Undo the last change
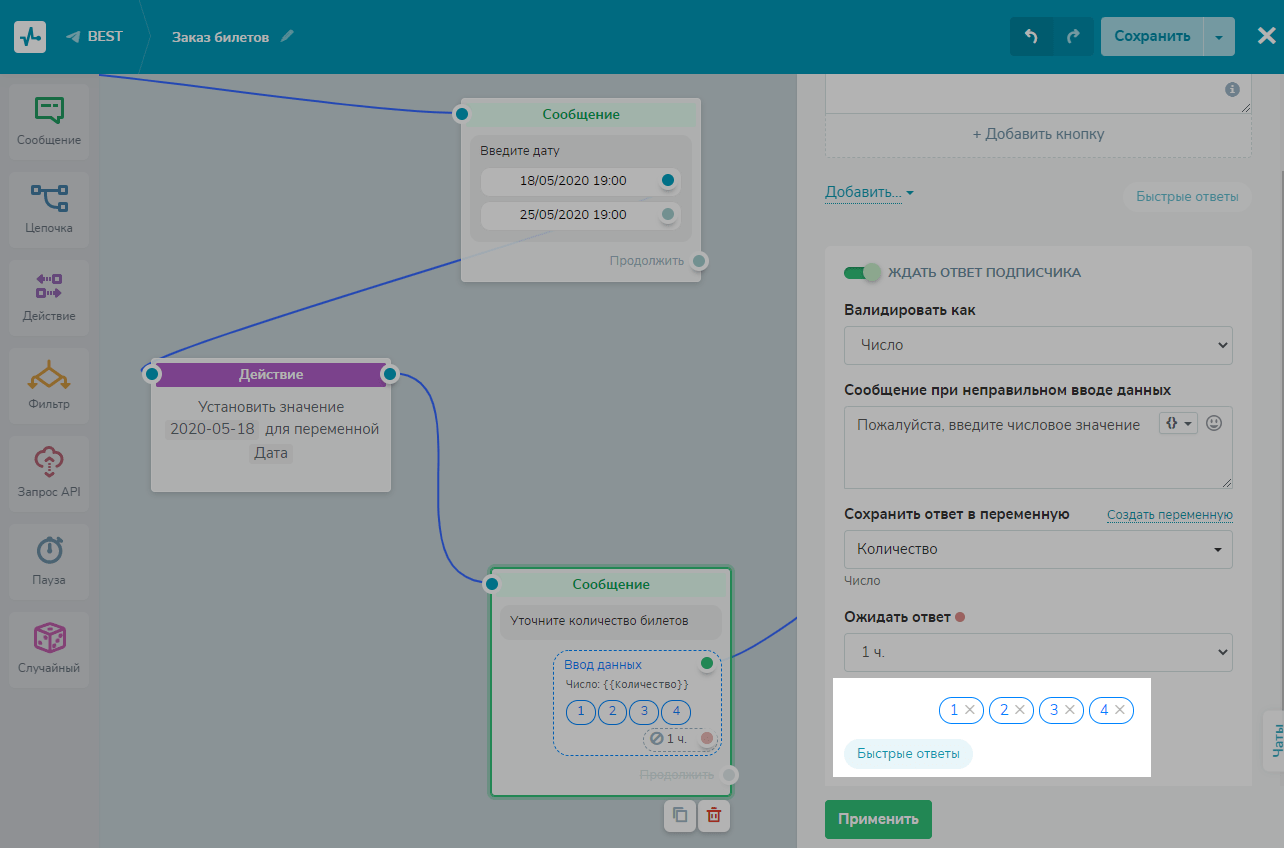The height and width of the screenshot is (848, 1284). pos(1031,37)
